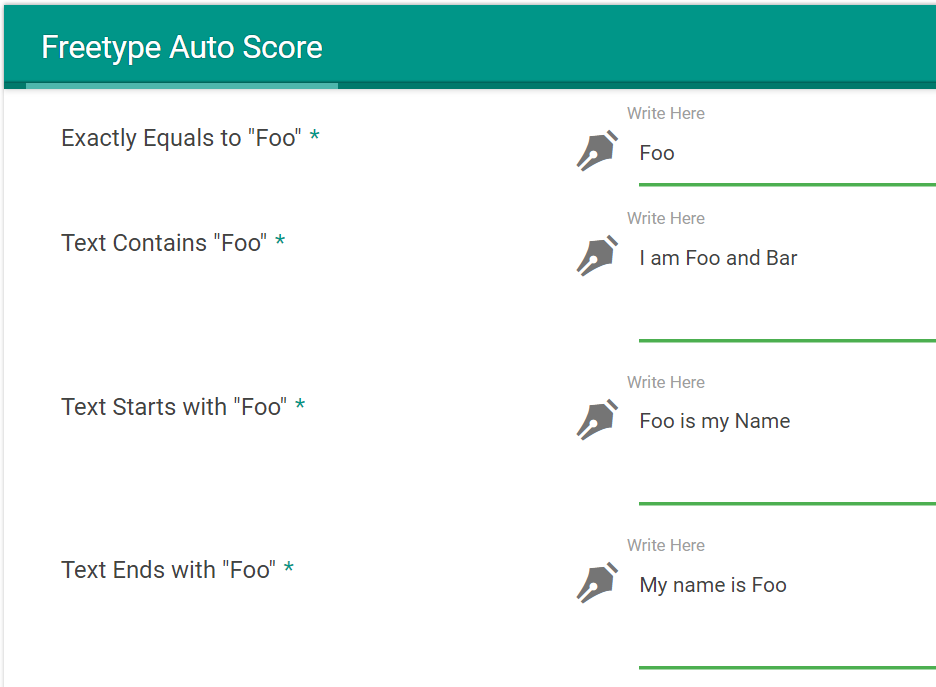Click the "Freetype Auto Score" page title
The width and height of the screenshot is (936, 687).
[x=182, y=47]
